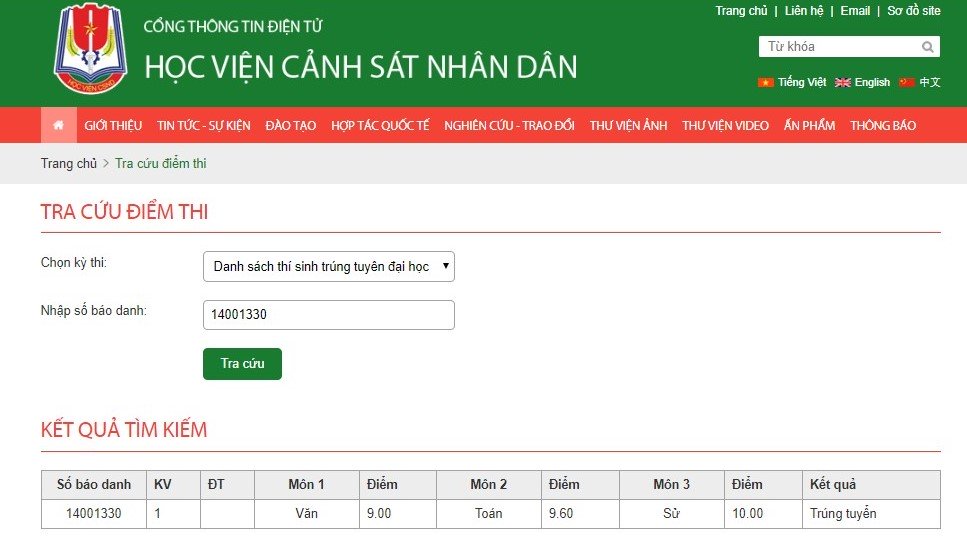Viewport: 967px width, 544px height.
Task: Open the Giới thiệu menu
Action: point(113,125)
